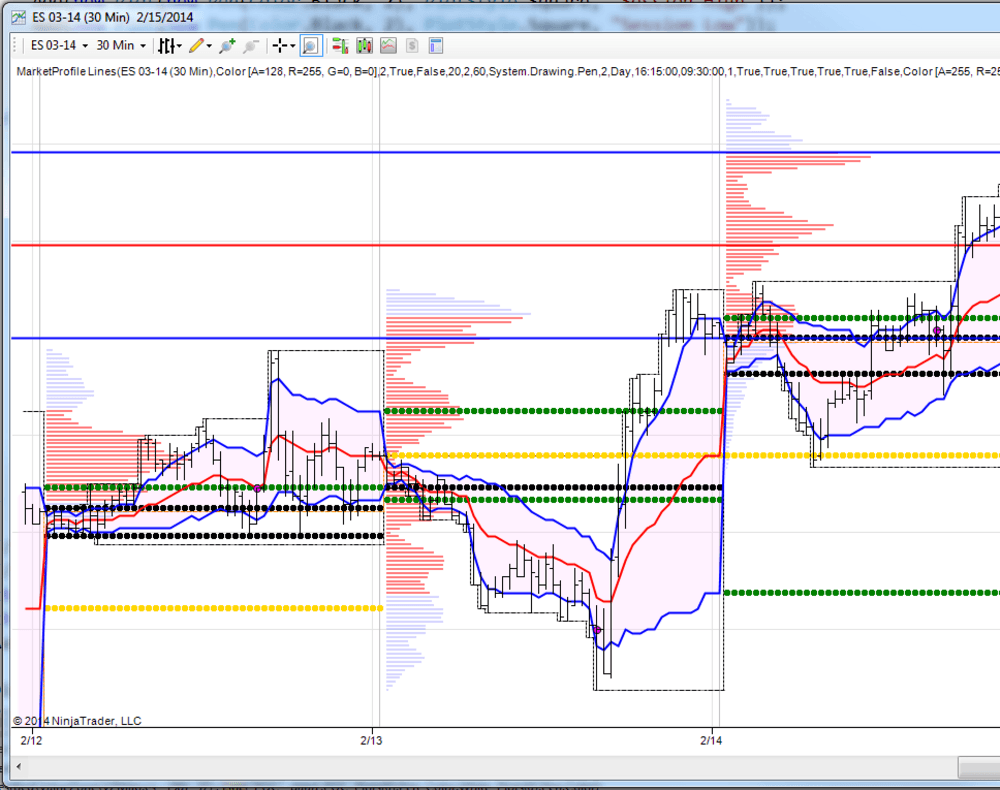Expand the drawing tools dropdown arrow
1000x790 pixels.
click(209, 45)
